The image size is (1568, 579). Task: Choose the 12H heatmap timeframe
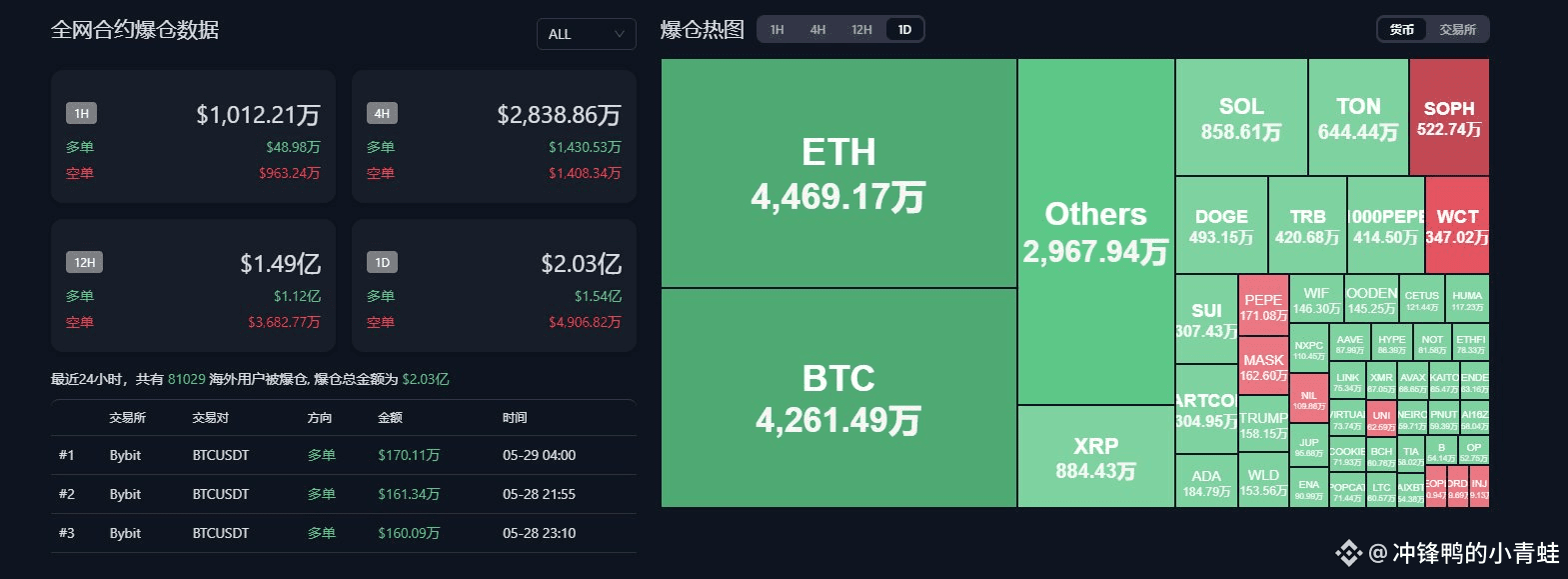861,30
